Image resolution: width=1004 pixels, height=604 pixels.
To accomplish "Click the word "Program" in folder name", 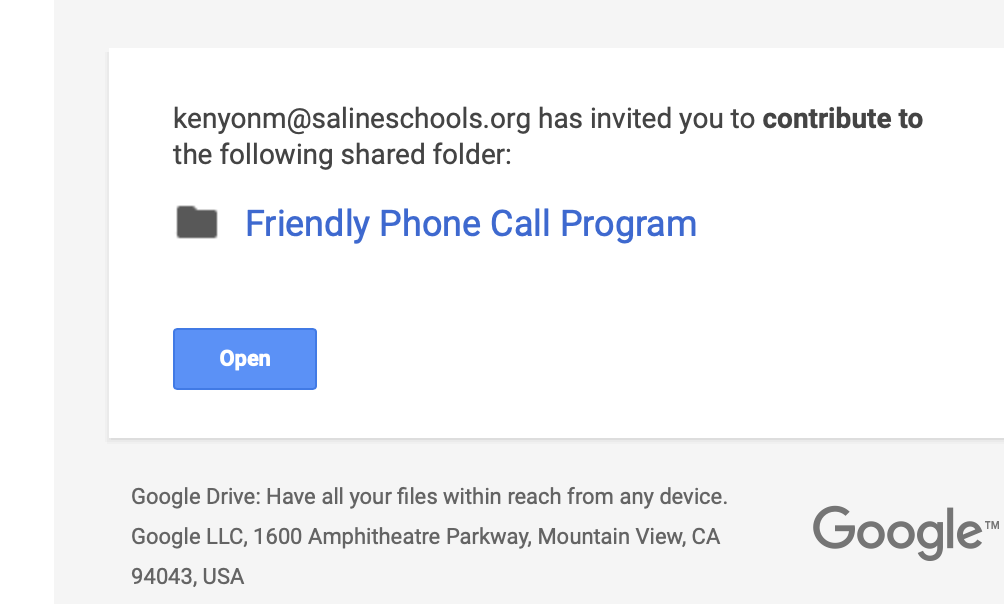I will coord(628,223).
